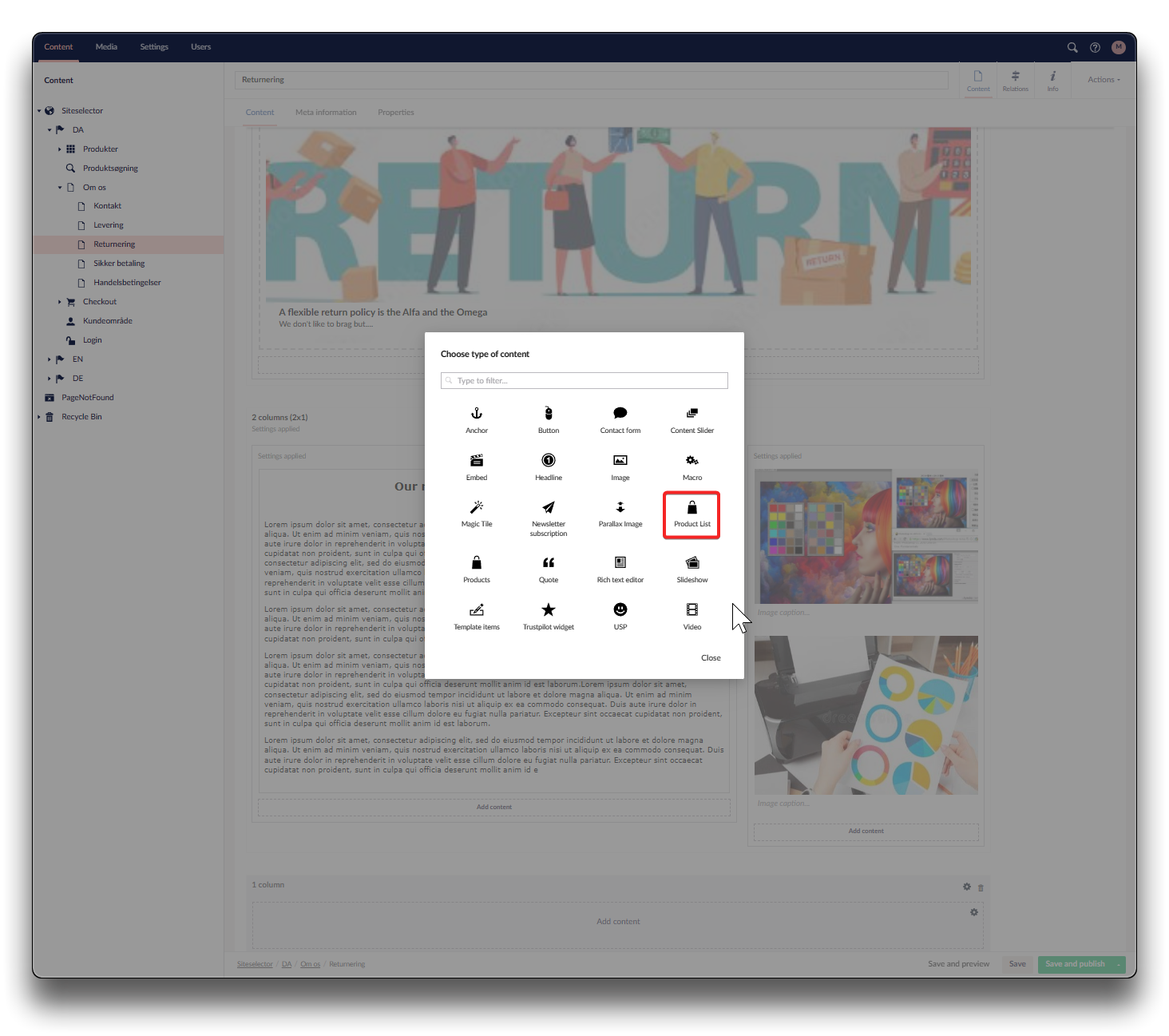Switch to the Properties tab
Image resolution: width=1169 pixels, height=1036 pixels.
396,113
